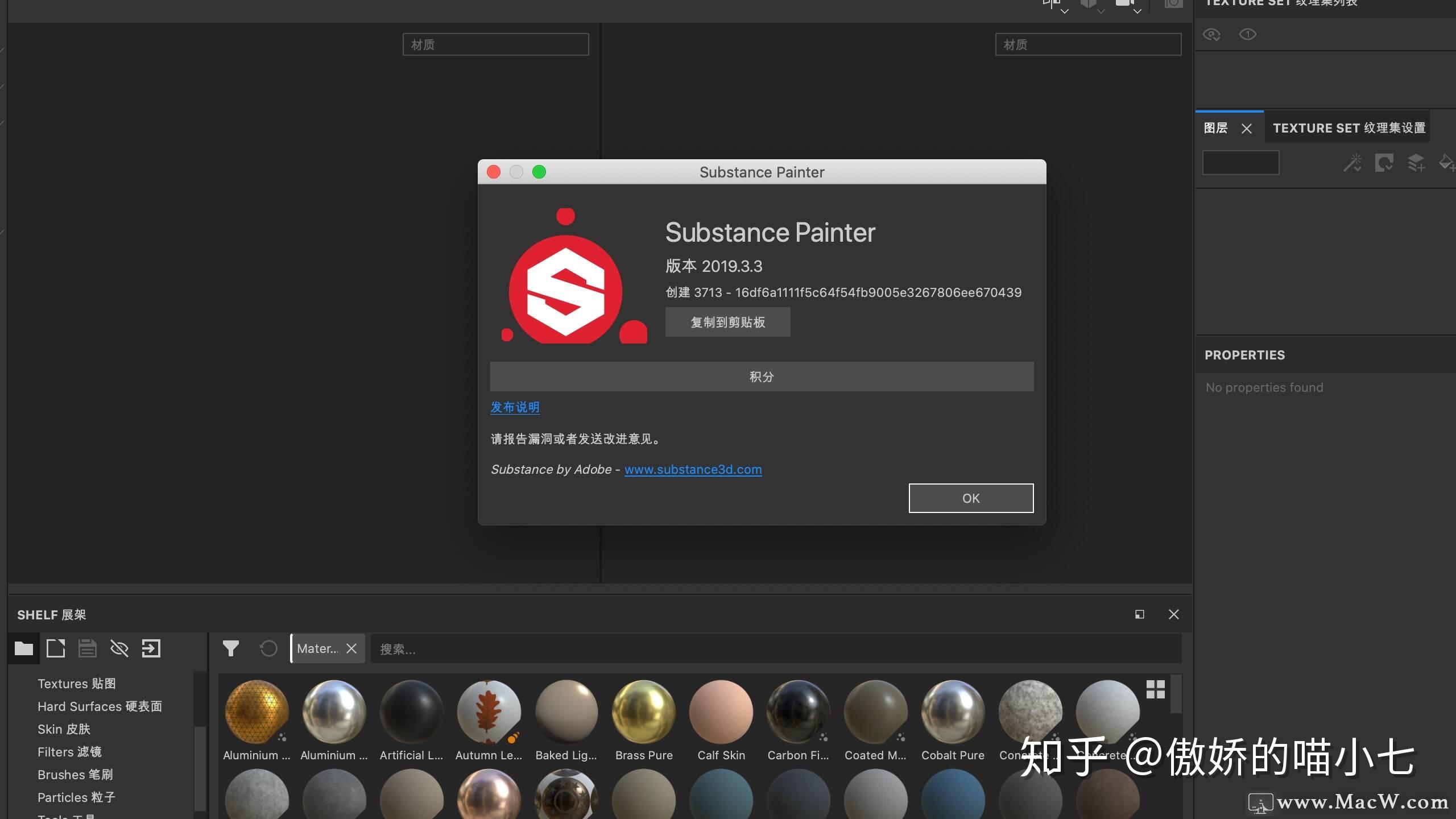
Task: Open the Particles 粒子 shelf category
Action: (x=76, y=797)
